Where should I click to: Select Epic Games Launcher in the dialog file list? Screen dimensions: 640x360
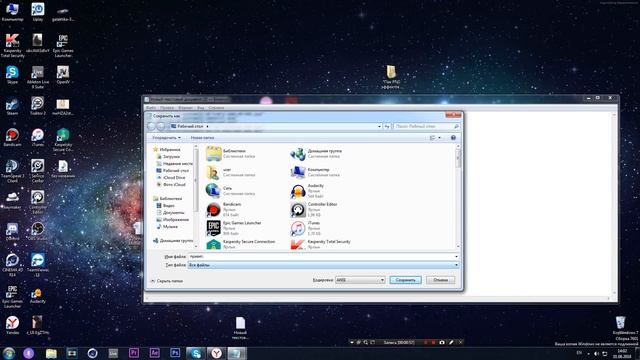point(234,228)
